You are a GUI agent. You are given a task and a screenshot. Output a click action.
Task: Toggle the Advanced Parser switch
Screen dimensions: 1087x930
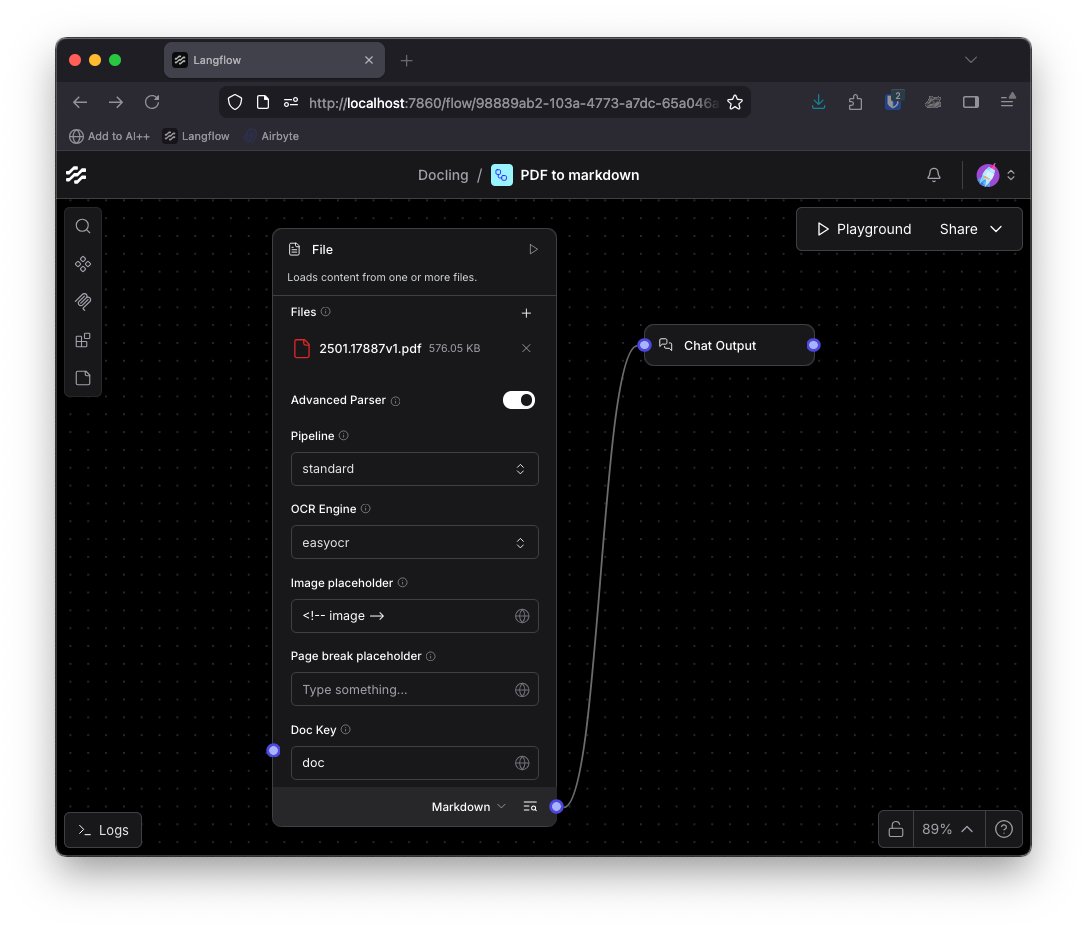click(x=519, y=400)
